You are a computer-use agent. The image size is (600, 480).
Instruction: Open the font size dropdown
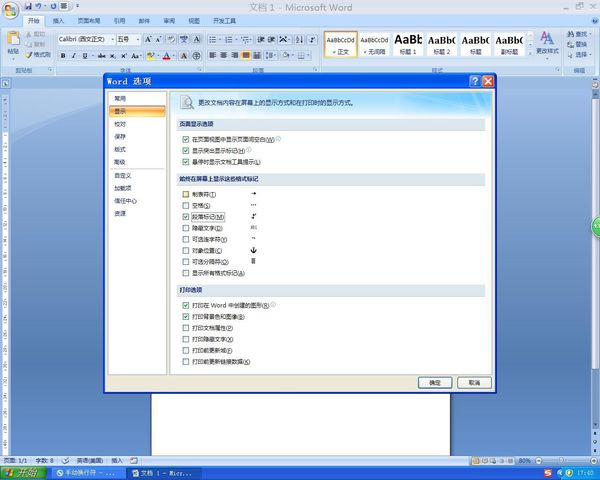pyautogui.click(x=138, y=39)
